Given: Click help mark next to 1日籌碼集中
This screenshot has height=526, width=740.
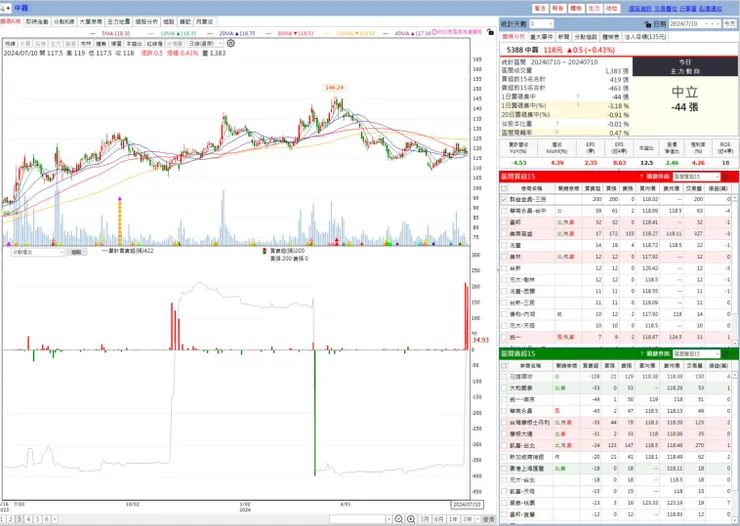Looking at the screenshot, I should tap(578, 96).
